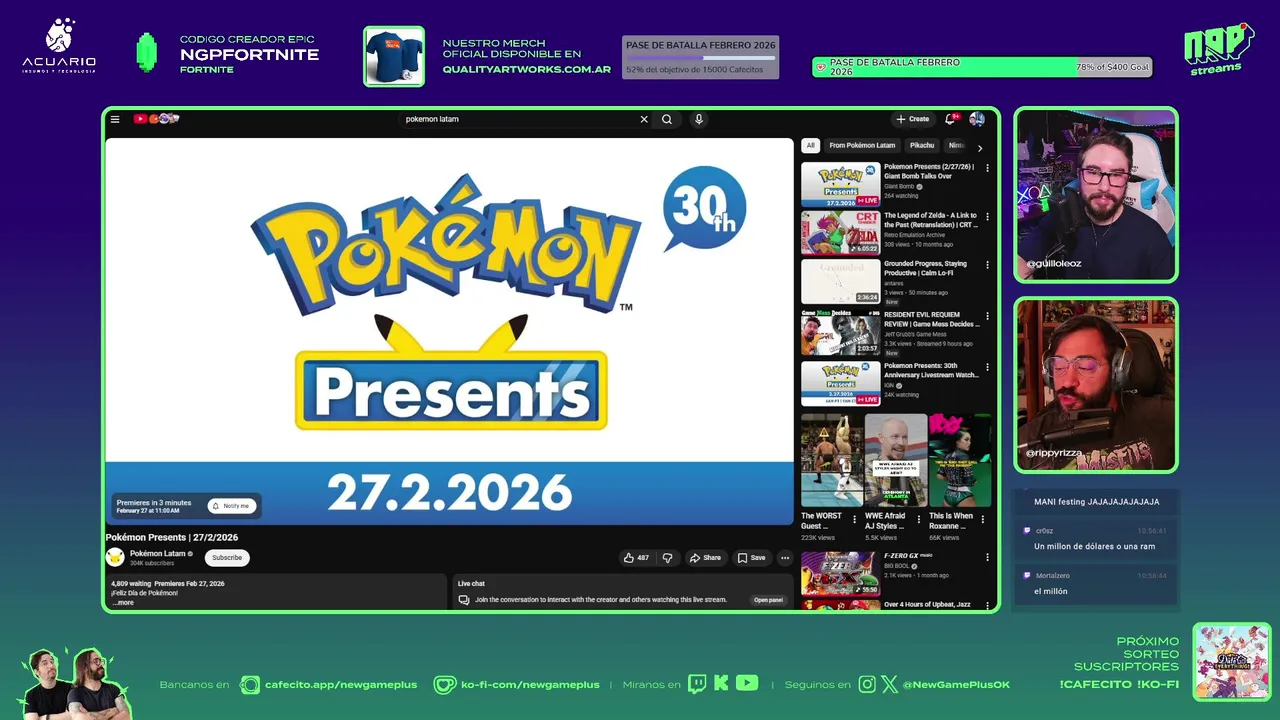Image resolution: width=1280 pixels, height=720 pixels.
Task: Clear the 'pokemon latam' search text
Action: [644, 119]
